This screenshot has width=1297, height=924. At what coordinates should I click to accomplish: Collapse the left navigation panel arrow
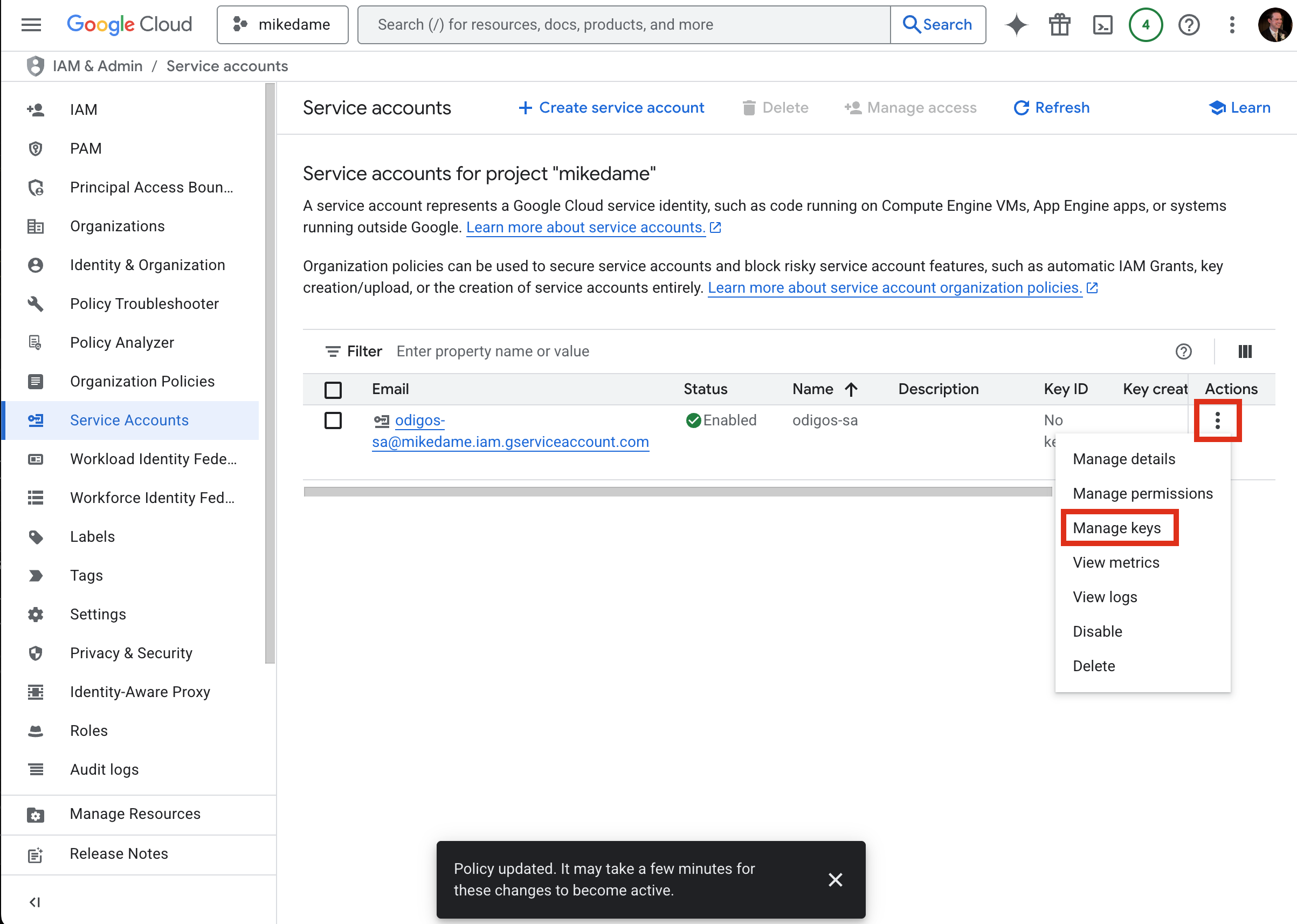tap(35, 902)
